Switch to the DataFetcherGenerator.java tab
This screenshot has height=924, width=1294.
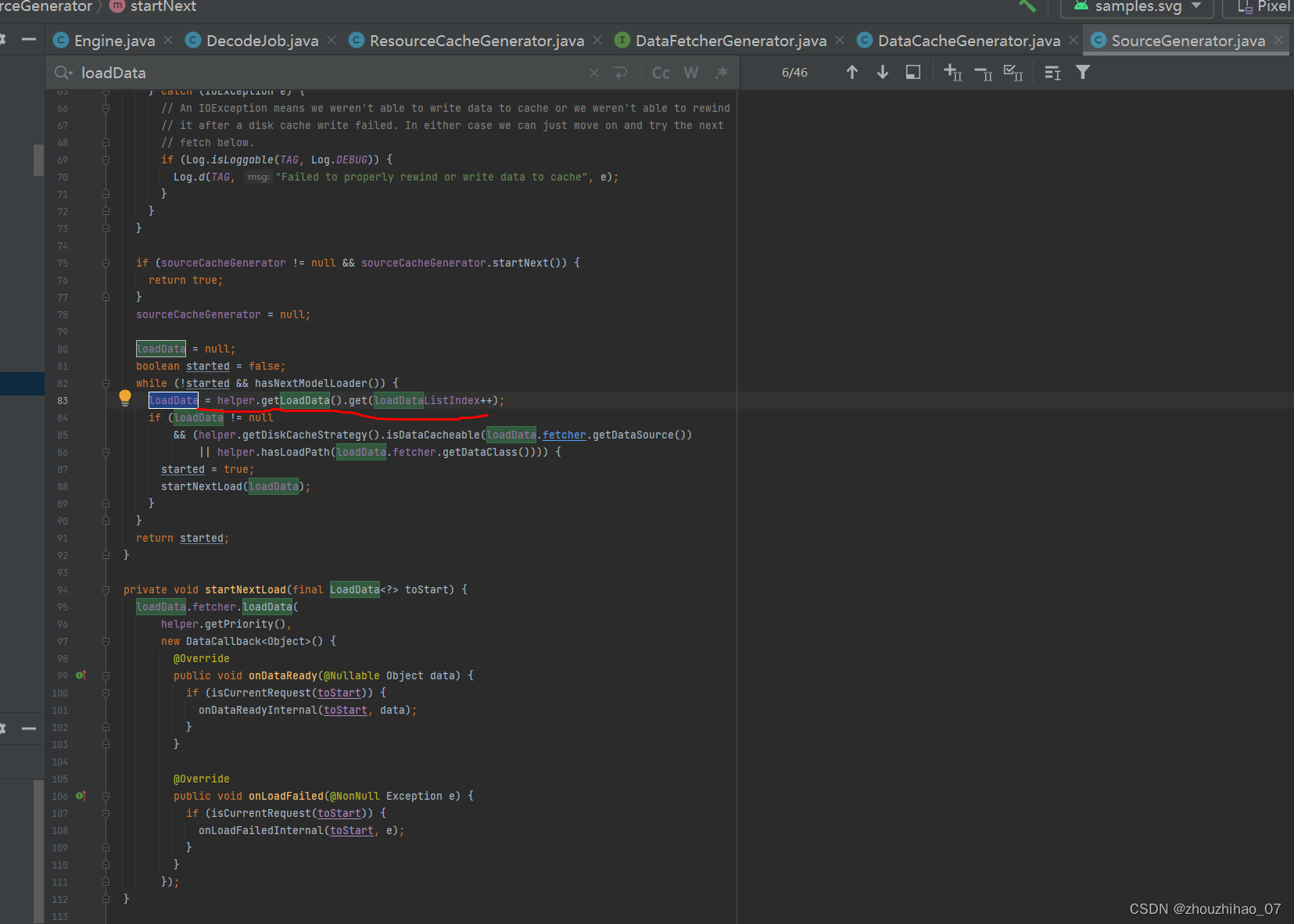click(x=731, y=41)
